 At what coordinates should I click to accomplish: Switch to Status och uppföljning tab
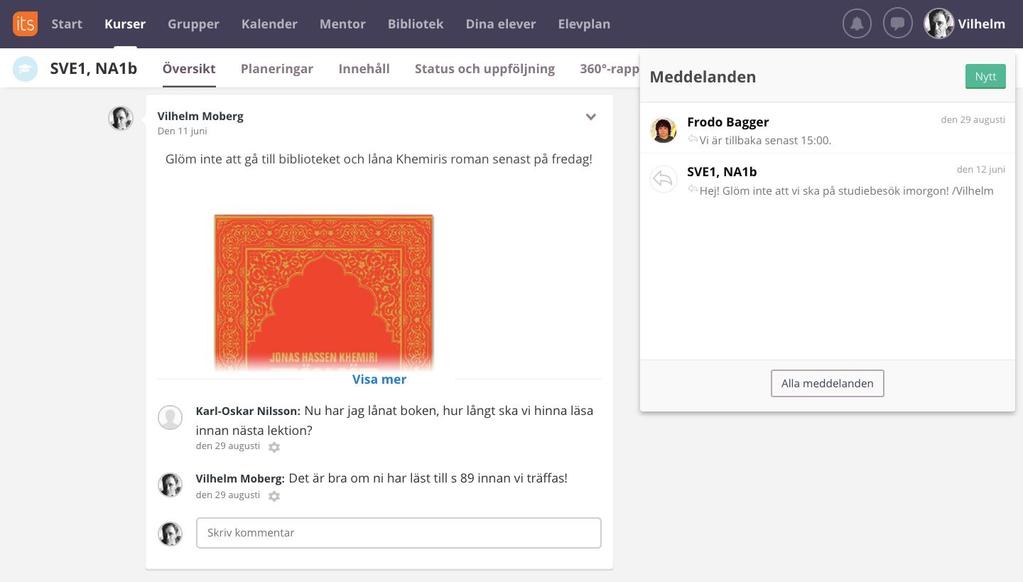click(x=485, y=69)
